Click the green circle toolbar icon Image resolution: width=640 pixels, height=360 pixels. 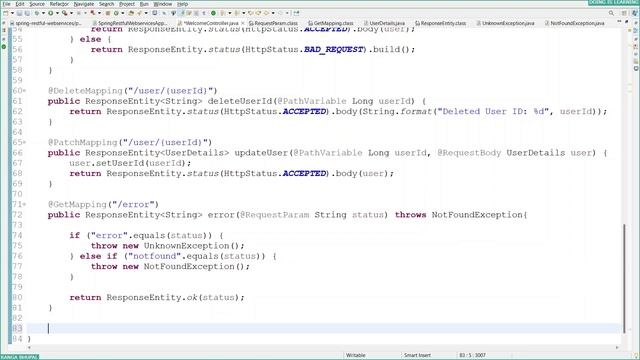point(213,13)
